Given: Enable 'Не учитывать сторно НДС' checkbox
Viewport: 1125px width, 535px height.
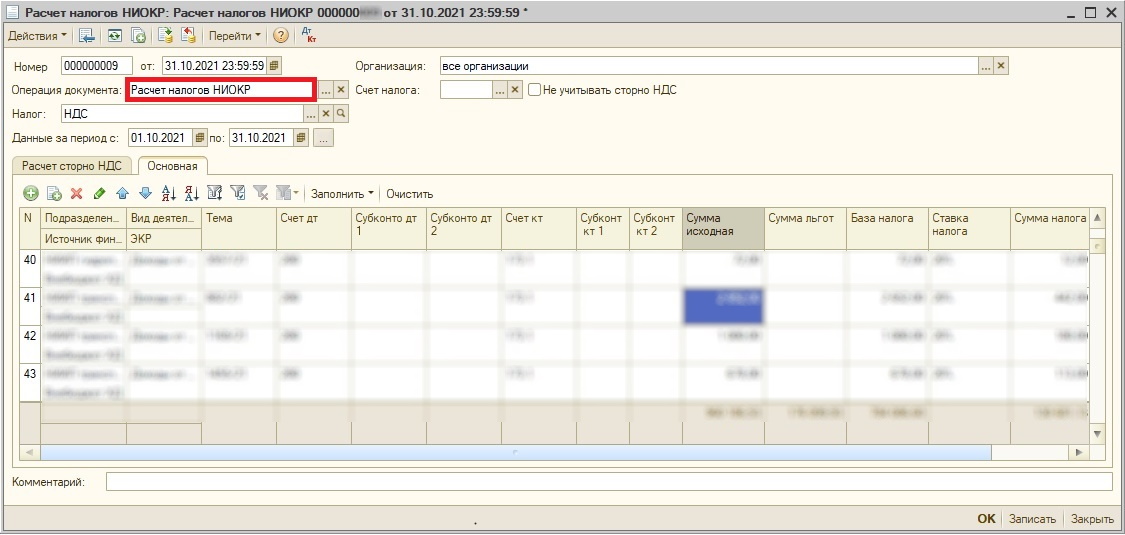Looking at the screenshot, I should (x=535, y=90).
